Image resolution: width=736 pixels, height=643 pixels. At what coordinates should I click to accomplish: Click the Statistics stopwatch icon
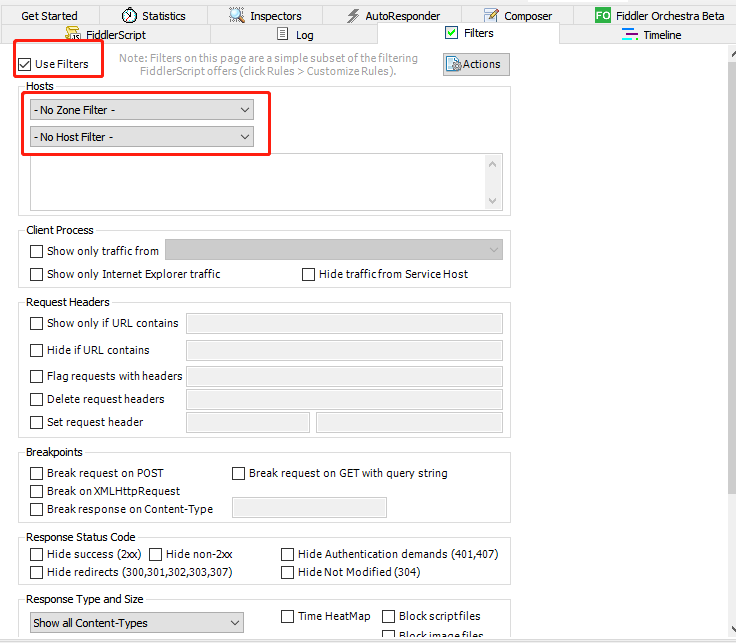point(129,15)
